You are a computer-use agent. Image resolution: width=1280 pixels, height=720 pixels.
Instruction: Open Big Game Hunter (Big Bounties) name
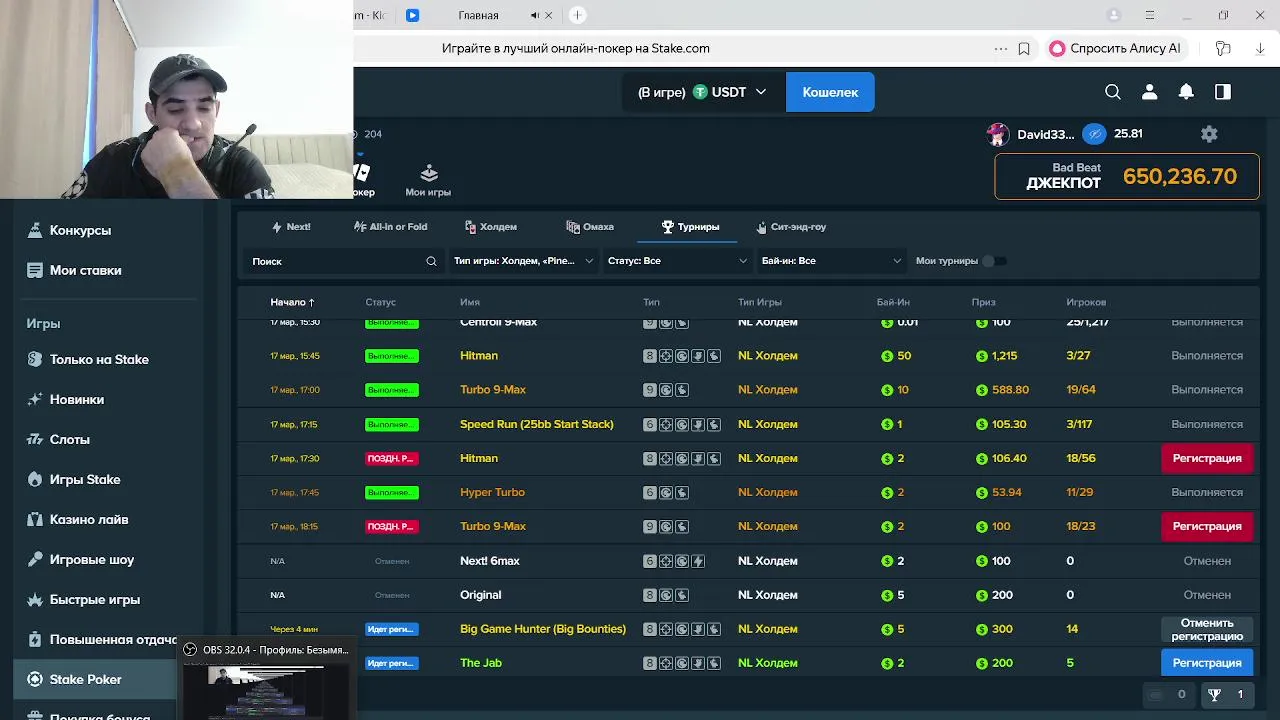pyautogui.click(x=543, y=629)
